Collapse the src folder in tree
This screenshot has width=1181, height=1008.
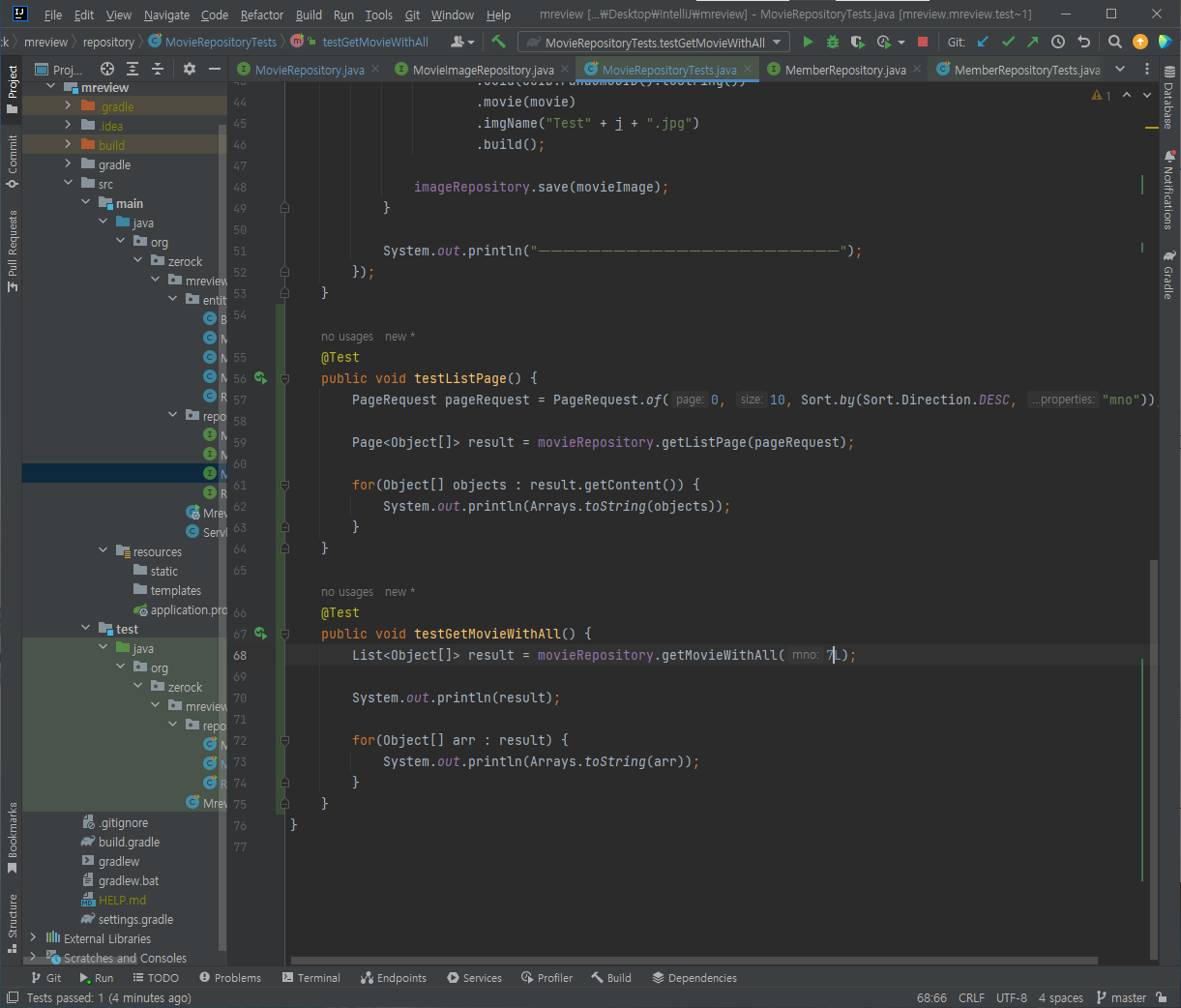click(68, 184)
